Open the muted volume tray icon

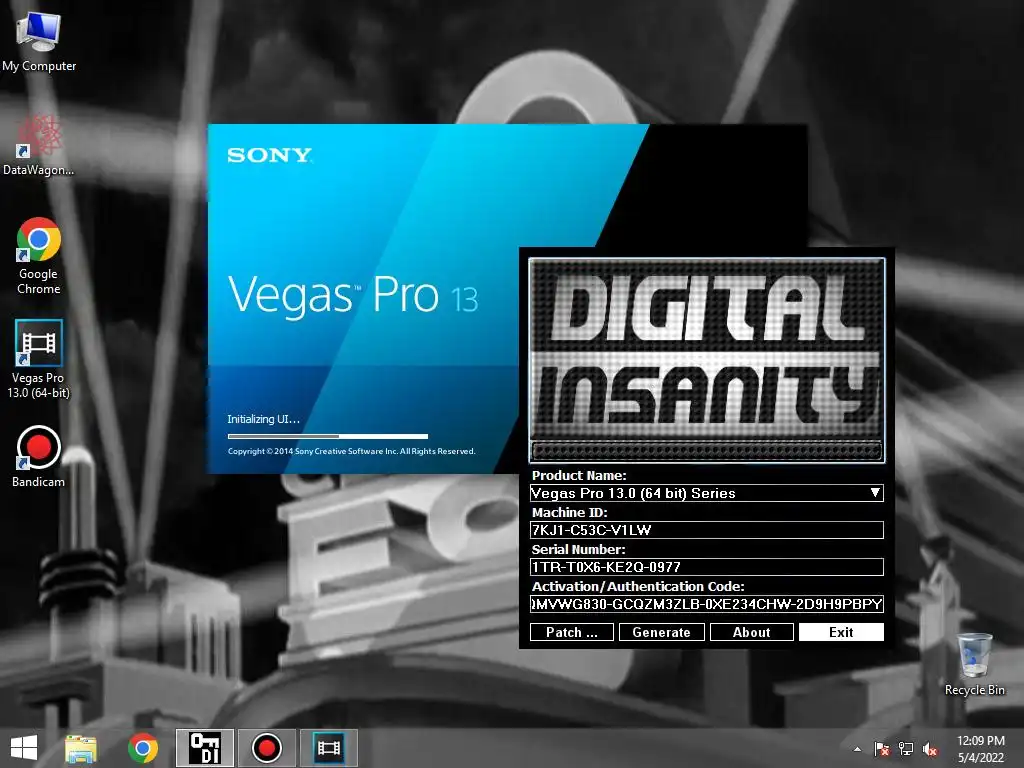point(930,749)
